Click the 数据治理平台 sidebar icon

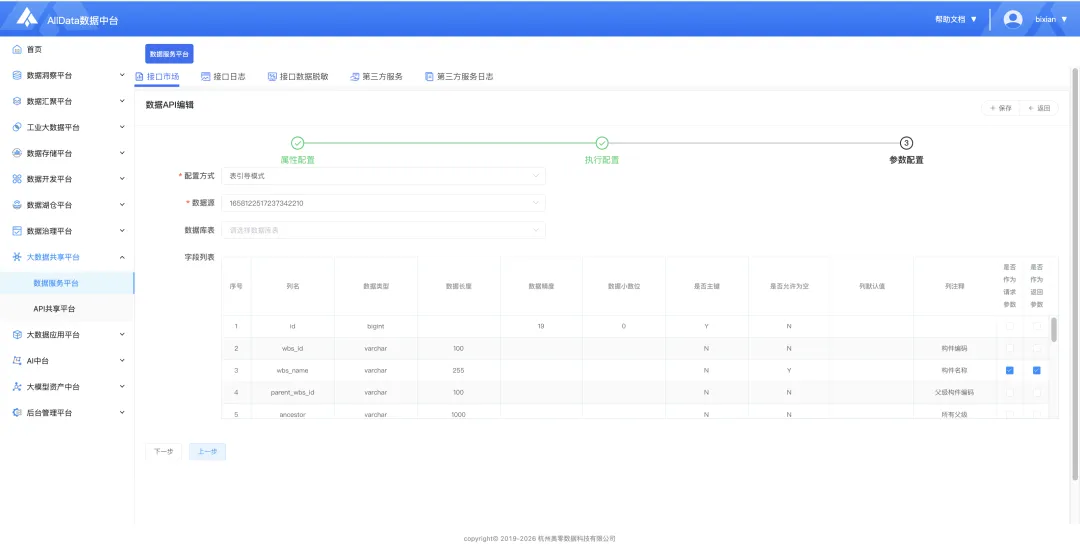point(17,231)
